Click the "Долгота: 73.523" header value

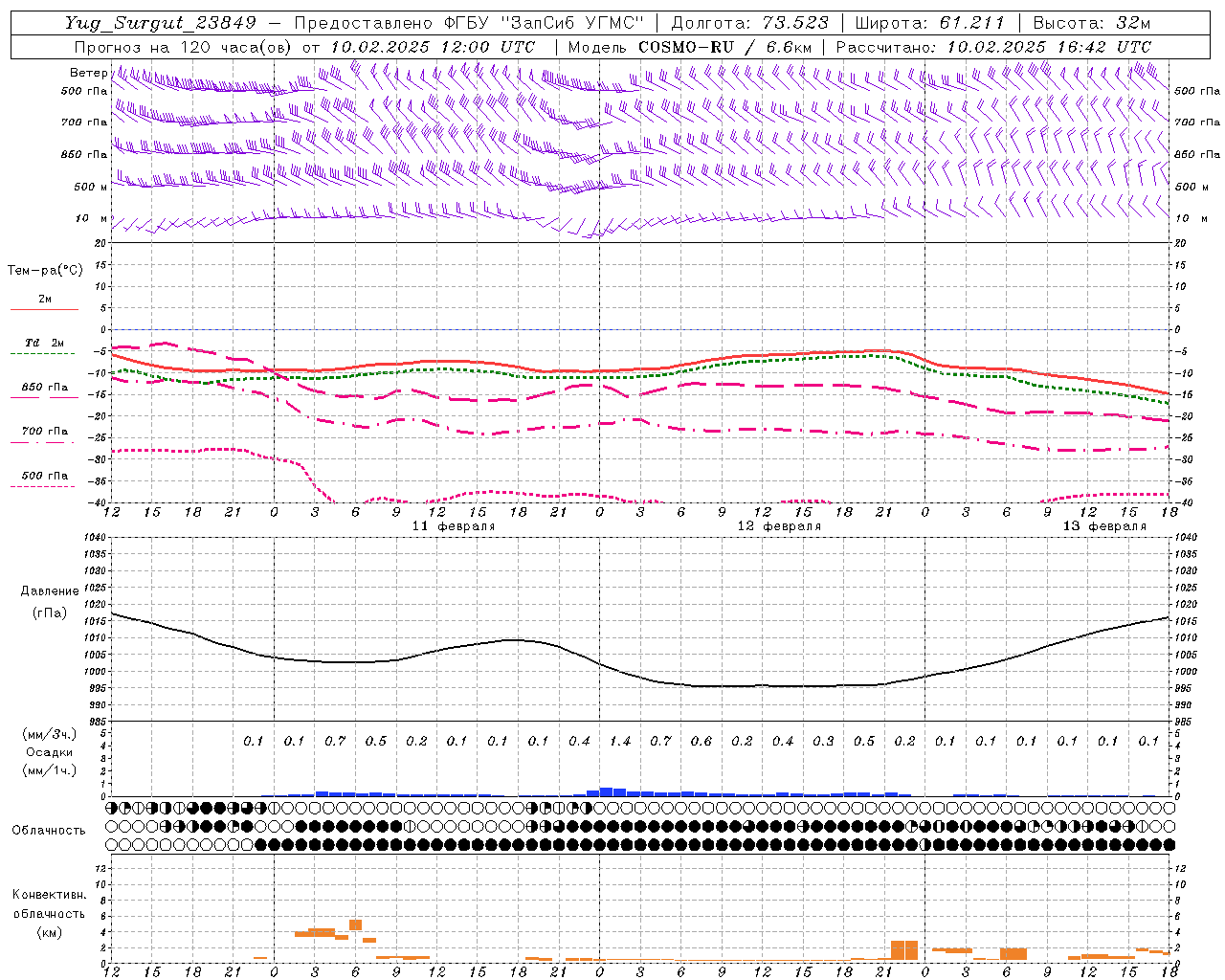click(x=749, y=23)
